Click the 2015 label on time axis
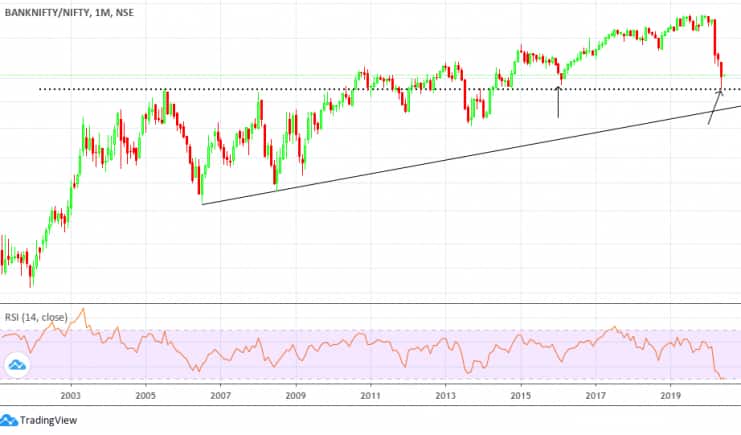The width and height of the screenshot is (741, 435). [x=520, y=396]
